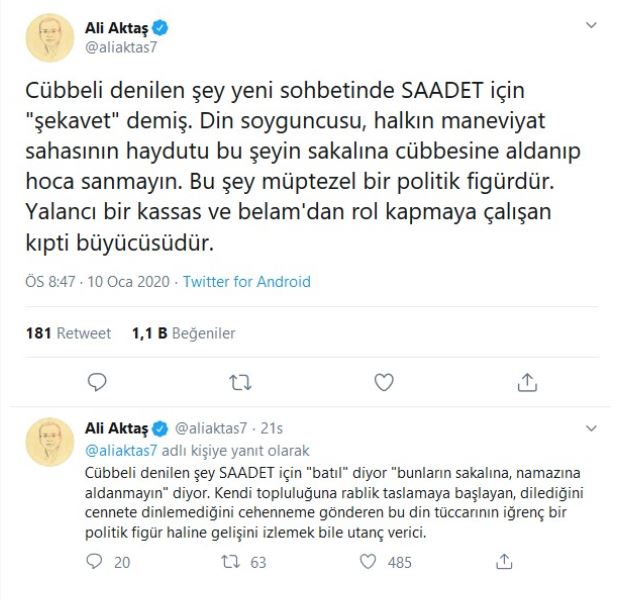Share the main tweet
The height and width of the screenshot is (600, 641).
[x=527, y=381]
